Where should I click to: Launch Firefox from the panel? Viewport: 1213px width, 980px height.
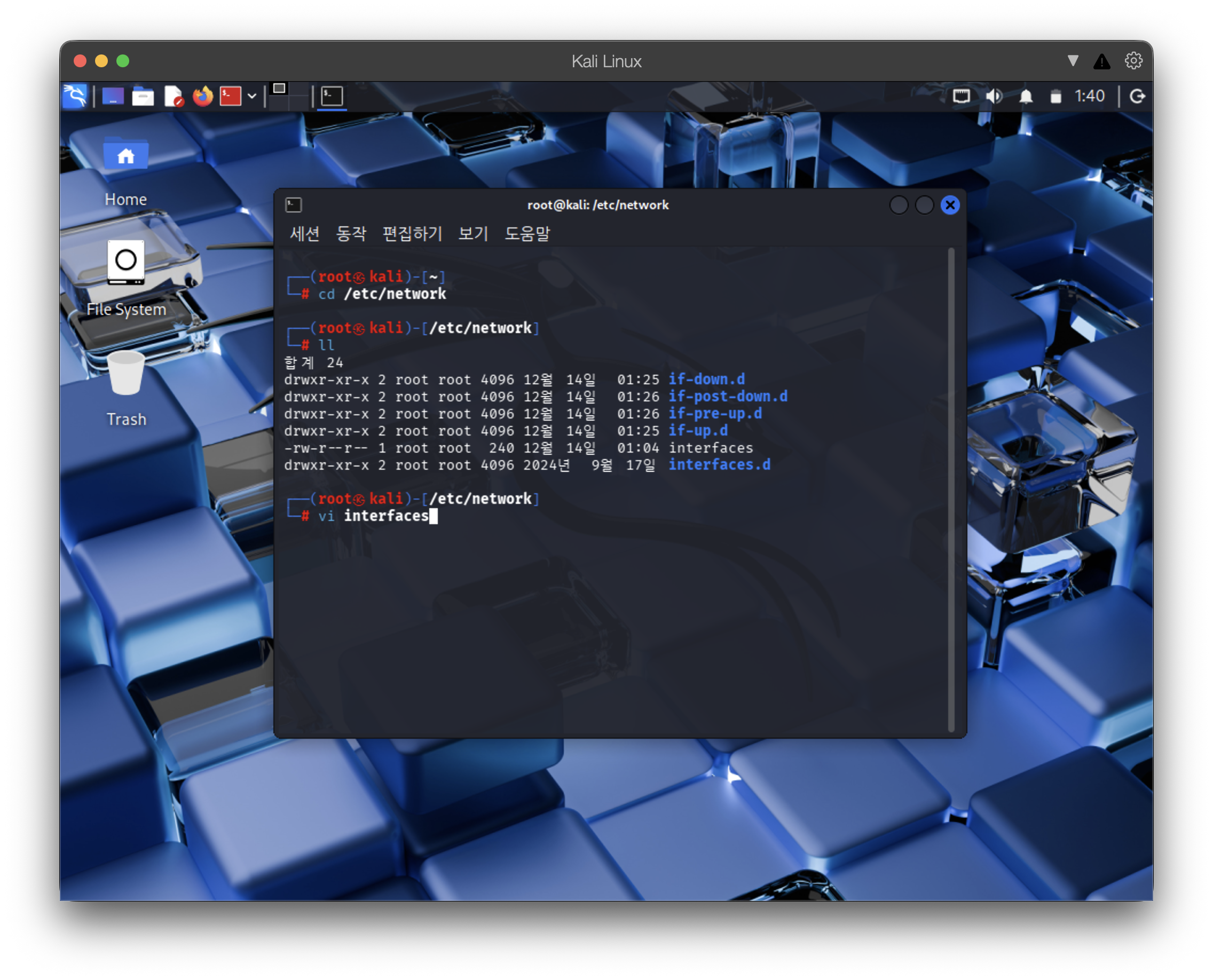pos(203,96)
